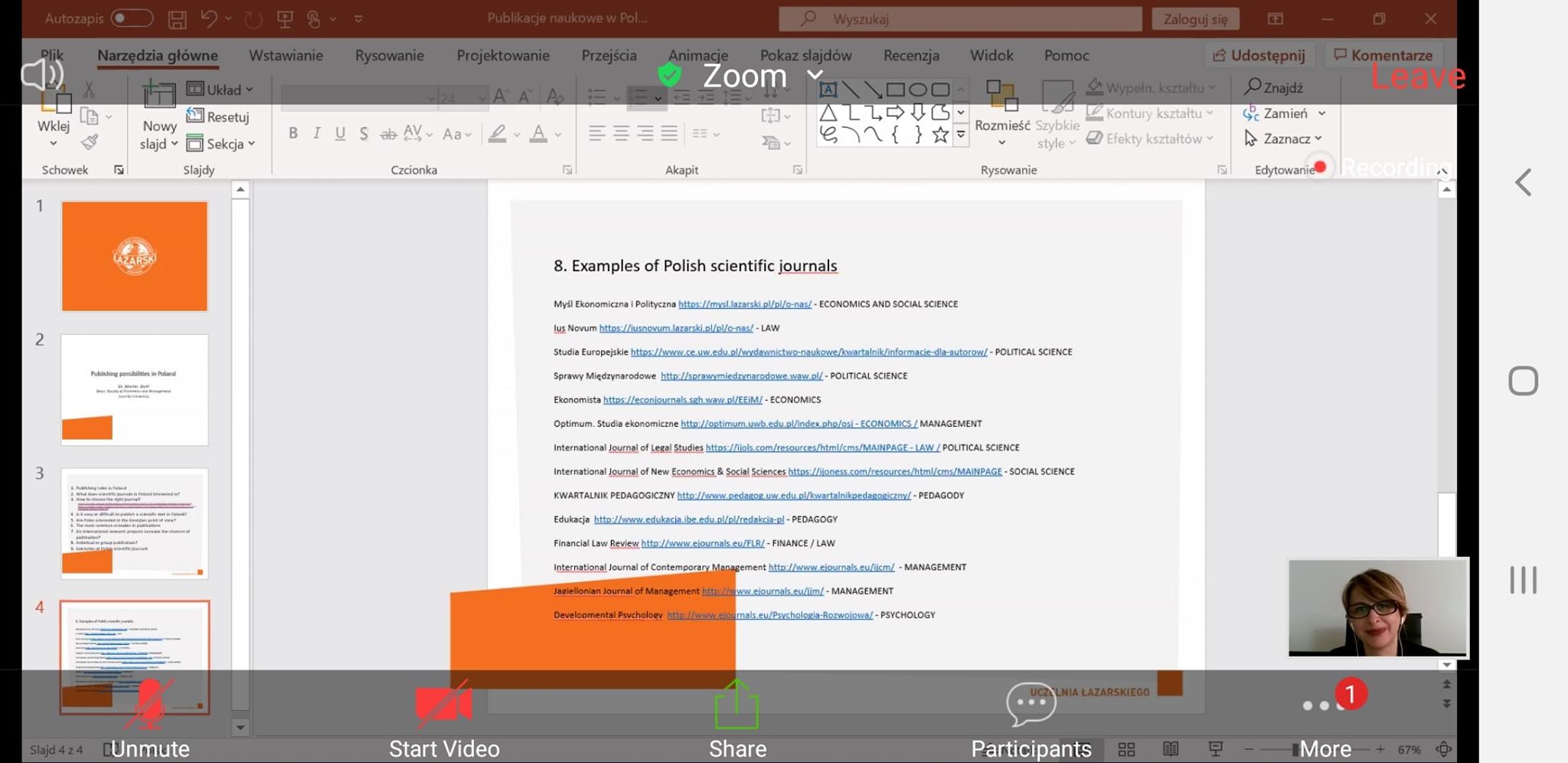Select the right arrow shape in the gallery
Screen dimensions: 1568x763
pos(895,113)
